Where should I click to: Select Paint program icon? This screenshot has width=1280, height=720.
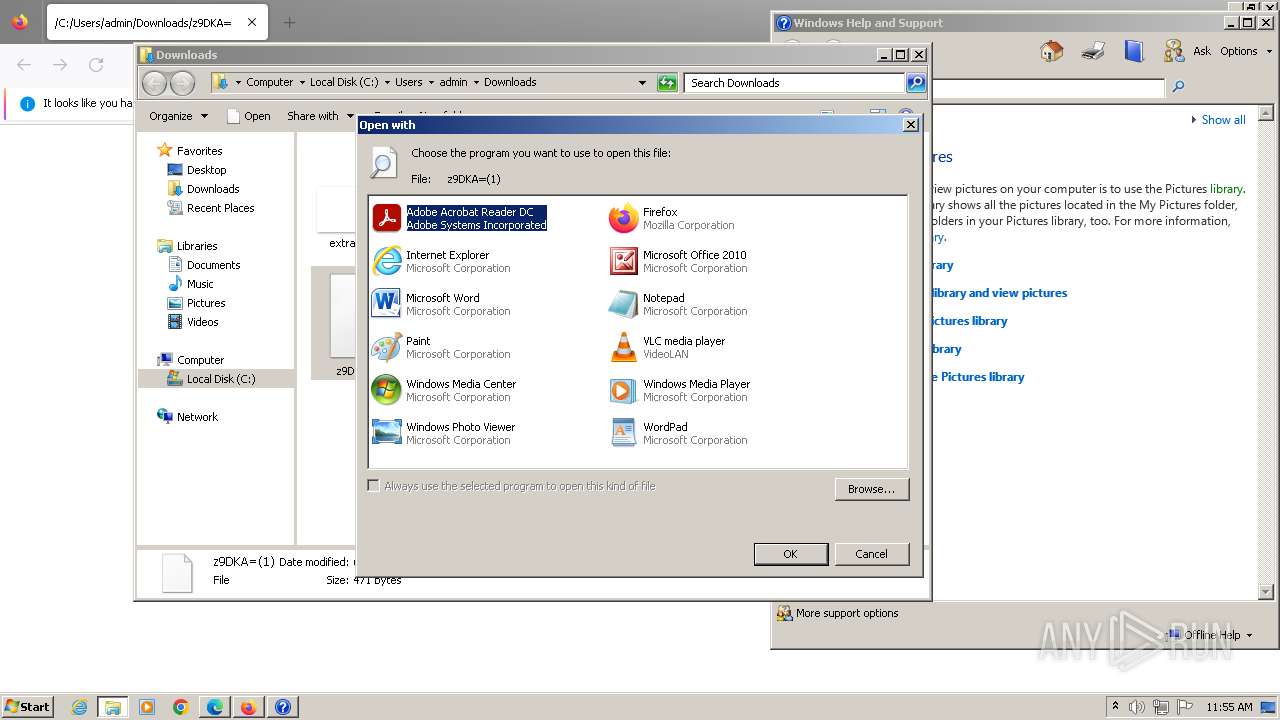[x=387, y=347]
